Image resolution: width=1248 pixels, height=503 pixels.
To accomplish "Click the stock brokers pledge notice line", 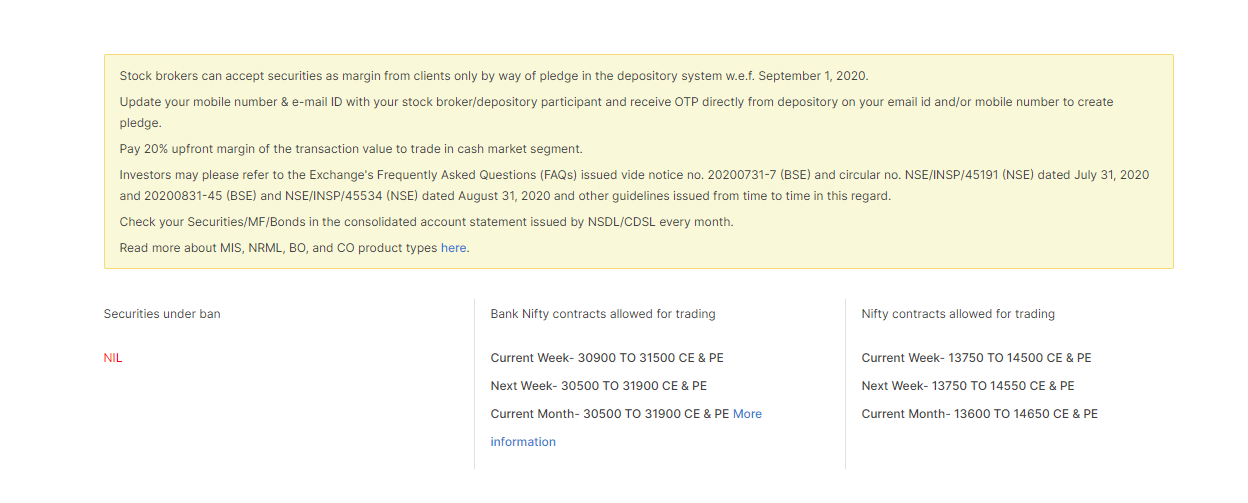I will coord(494,76).
